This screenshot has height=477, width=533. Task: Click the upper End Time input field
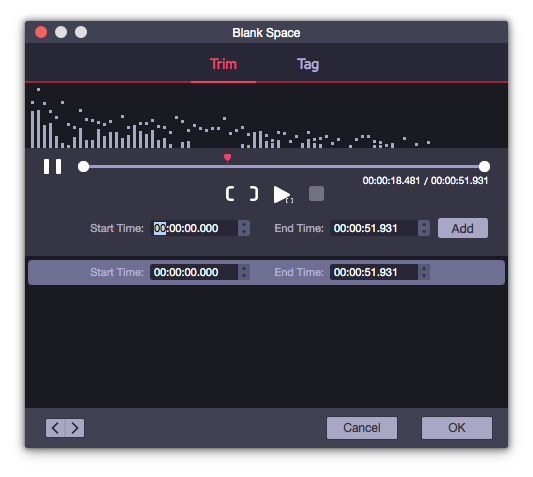374,228
